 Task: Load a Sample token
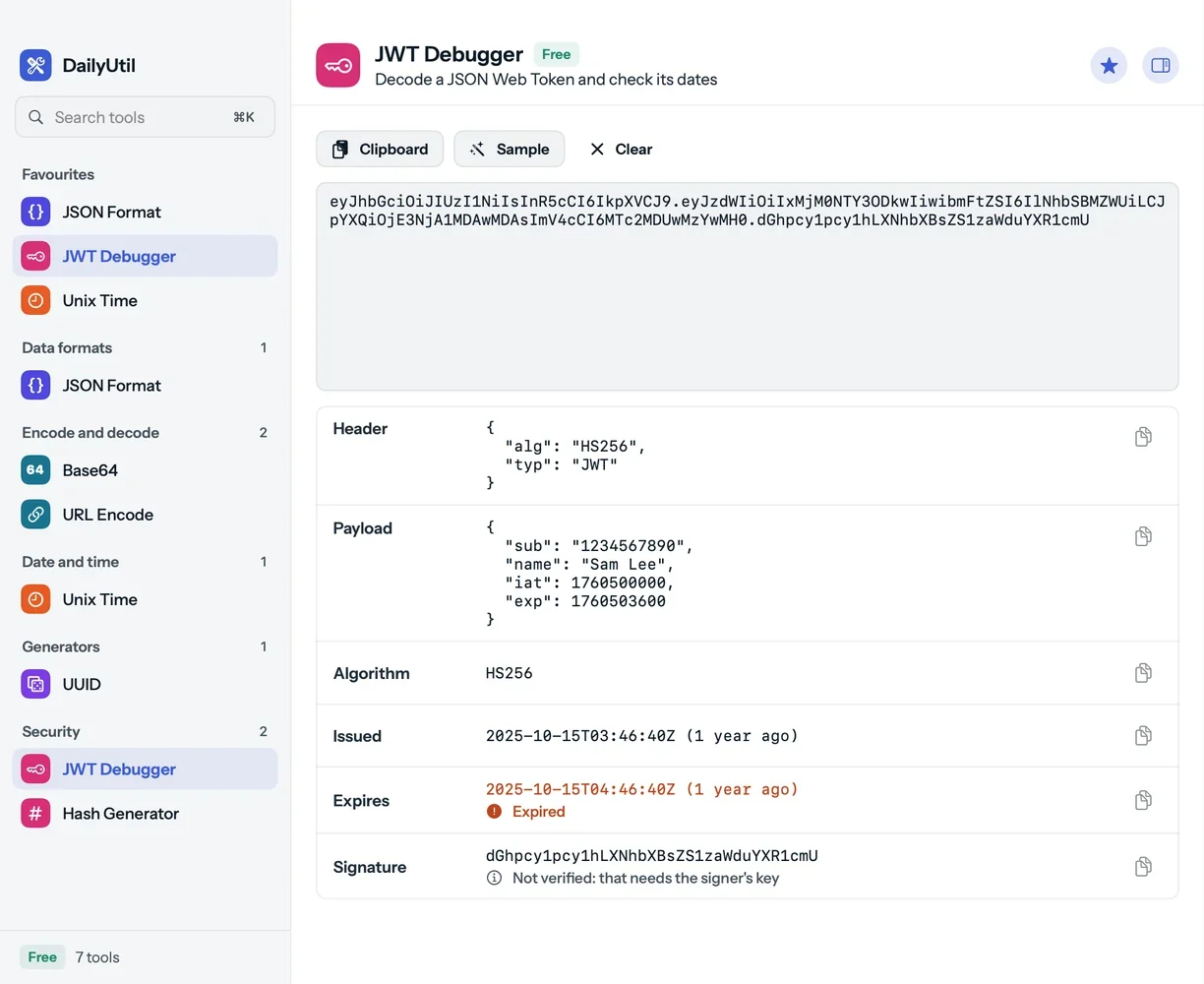510,149
